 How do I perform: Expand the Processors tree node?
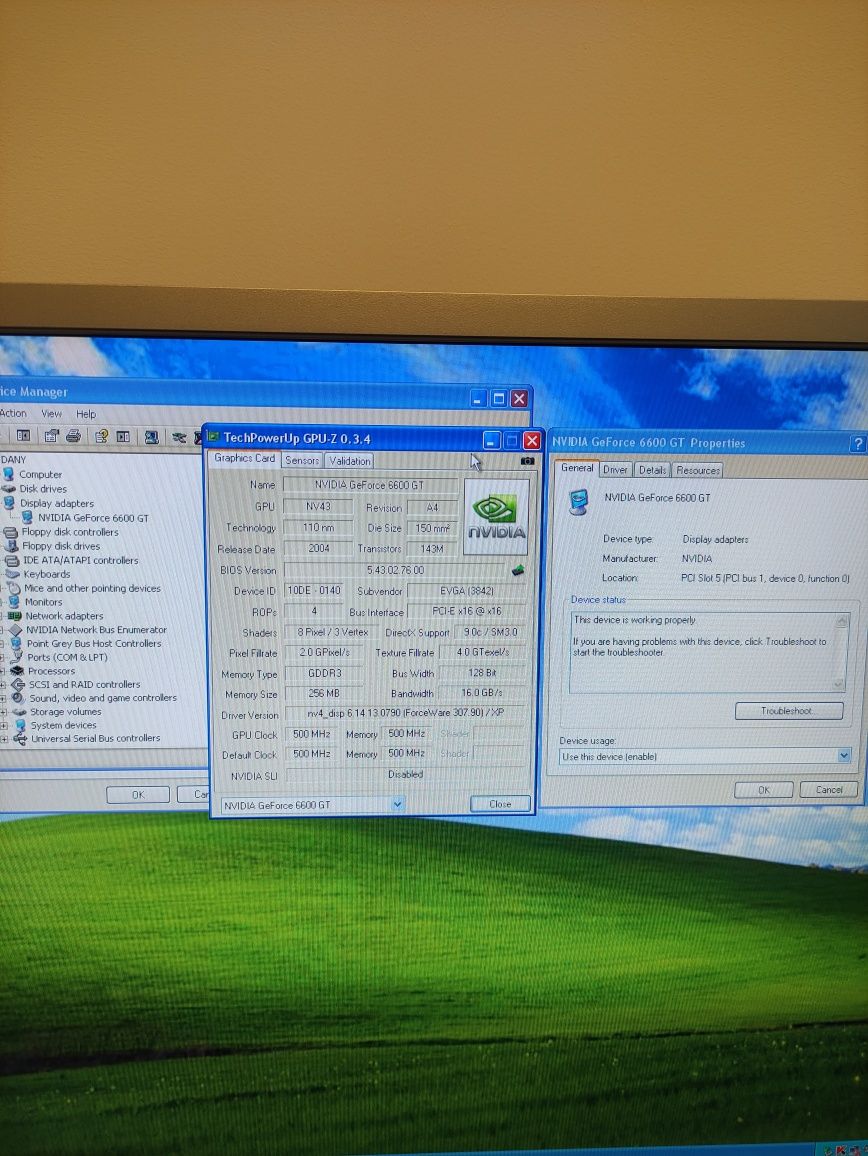(x=3, y=671)
